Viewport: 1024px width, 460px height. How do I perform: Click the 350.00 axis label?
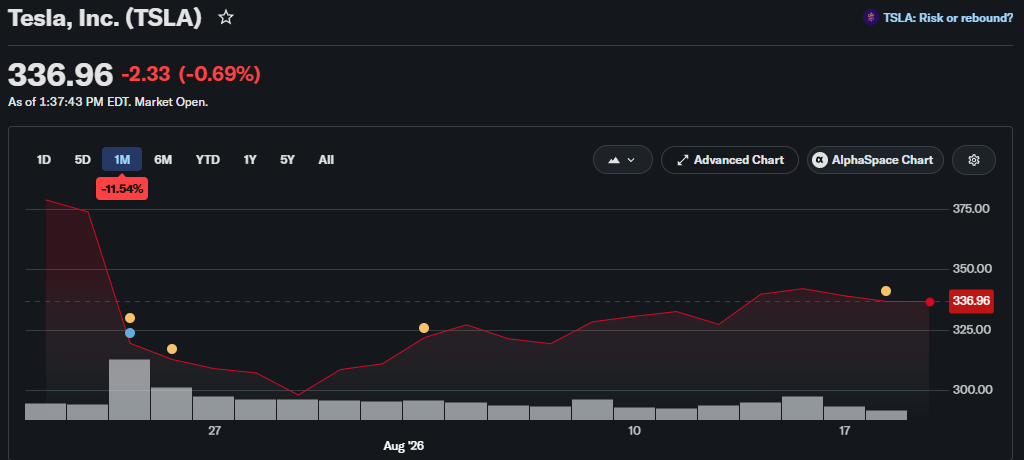(x=972, y=269)
